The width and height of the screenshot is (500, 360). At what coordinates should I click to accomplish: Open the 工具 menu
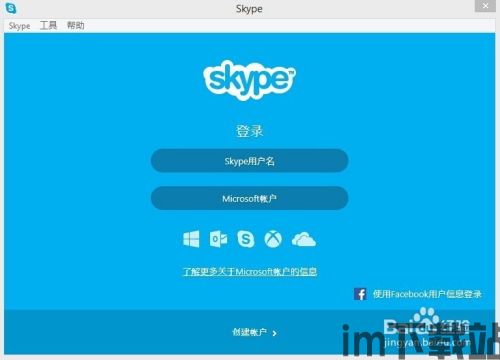(48, 25)
